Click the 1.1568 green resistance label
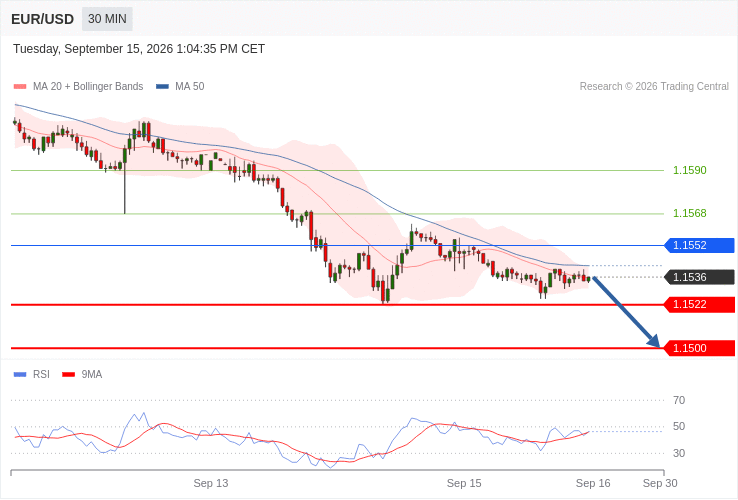Viewport: 738px width, 500px height. pyautogui.click(x=690, y=213)
